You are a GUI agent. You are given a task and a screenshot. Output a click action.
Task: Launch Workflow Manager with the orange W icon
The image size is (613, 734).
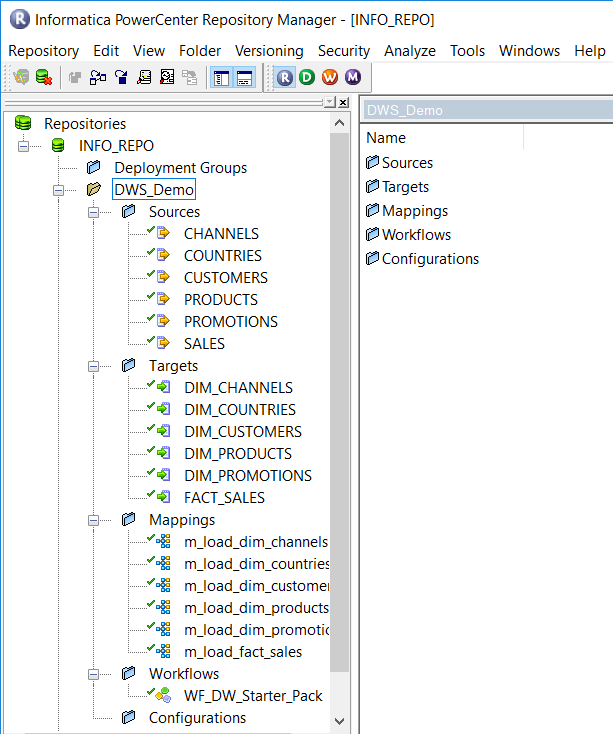[x=330, y=77]
